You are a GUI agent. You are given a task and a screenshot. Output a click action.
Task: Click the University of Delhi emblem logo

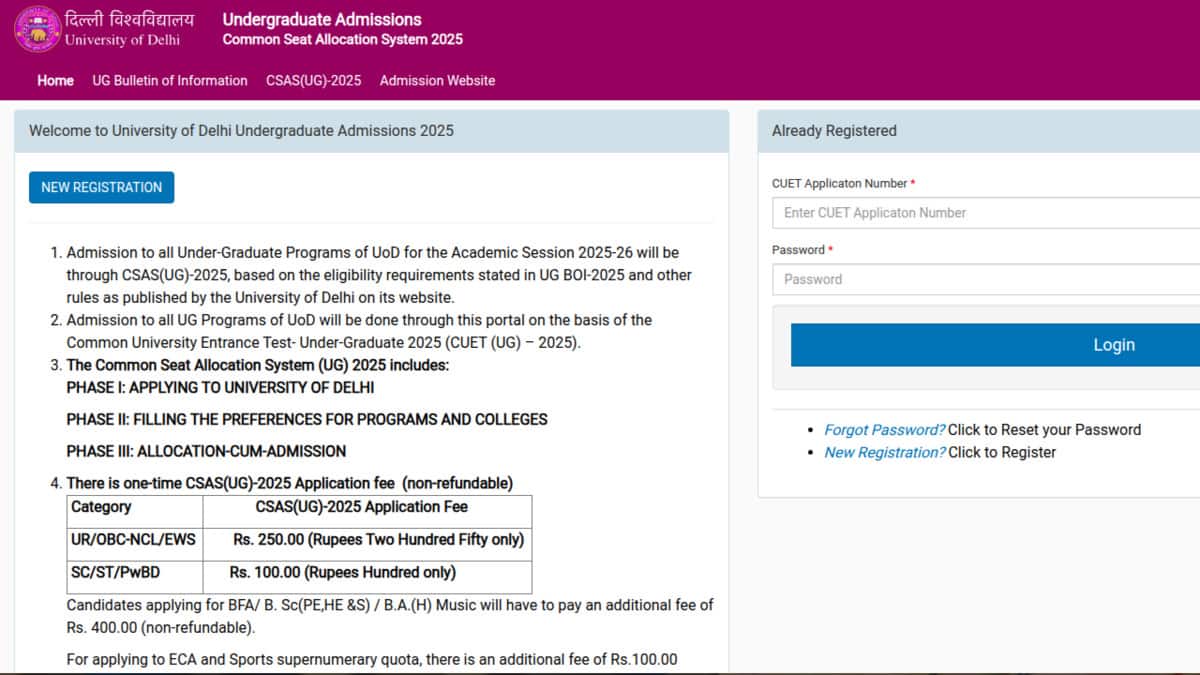tap(38, 29)
